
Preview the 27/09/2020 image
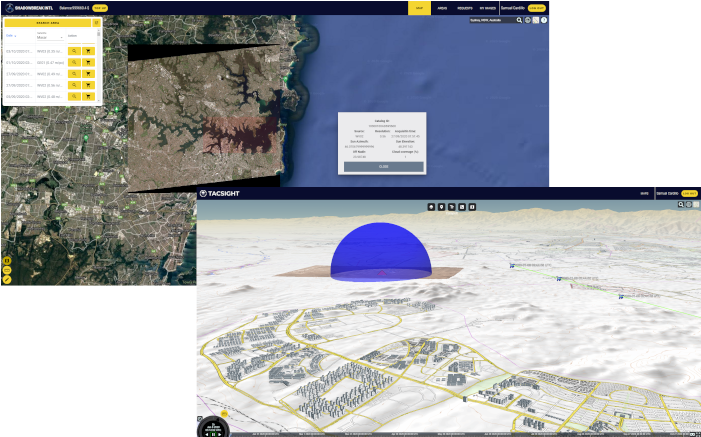coord(74,74)
